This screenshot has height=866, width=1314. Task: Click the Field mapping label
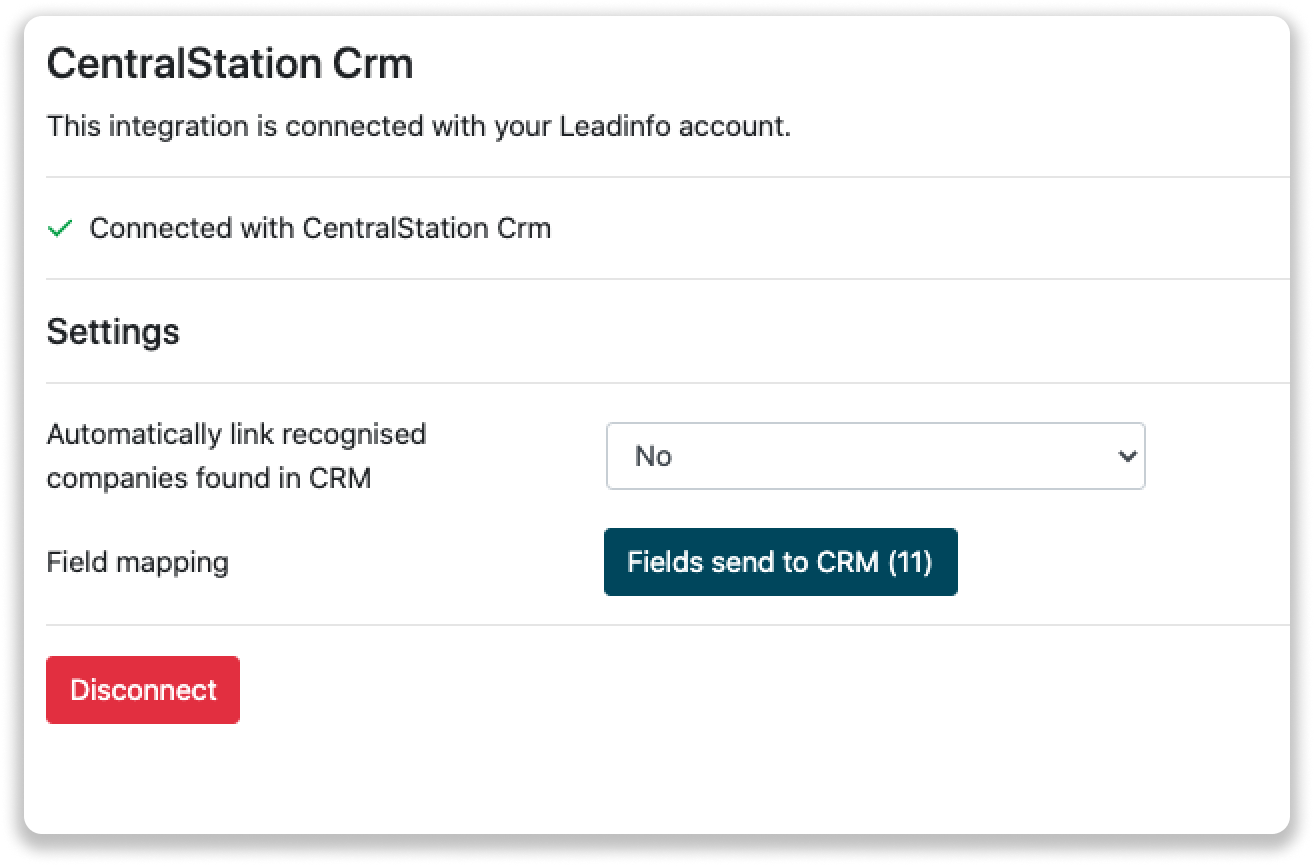click(137, 562)
